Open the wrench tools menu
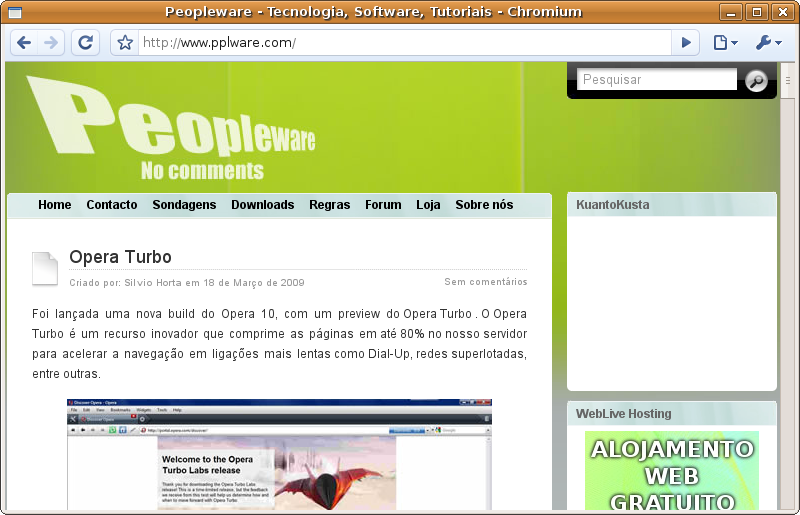The image size is (800, 515). 768,42
